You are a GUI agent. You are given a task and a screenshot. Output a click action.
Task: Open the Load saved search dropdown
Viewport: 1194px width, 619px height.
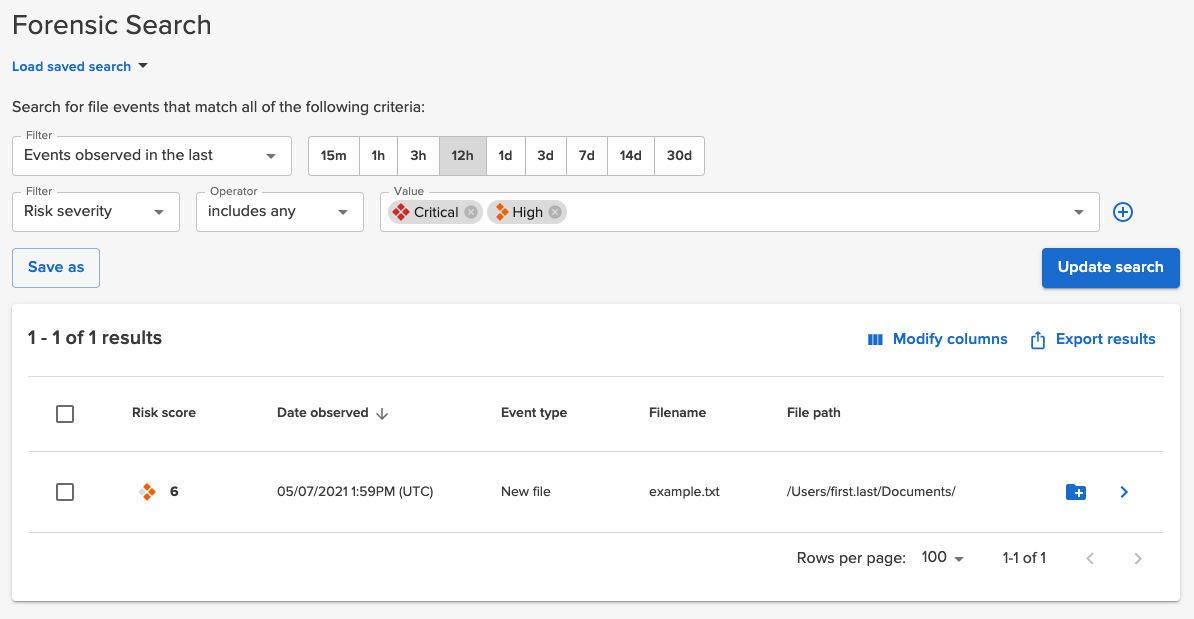(x=80, y=66)
